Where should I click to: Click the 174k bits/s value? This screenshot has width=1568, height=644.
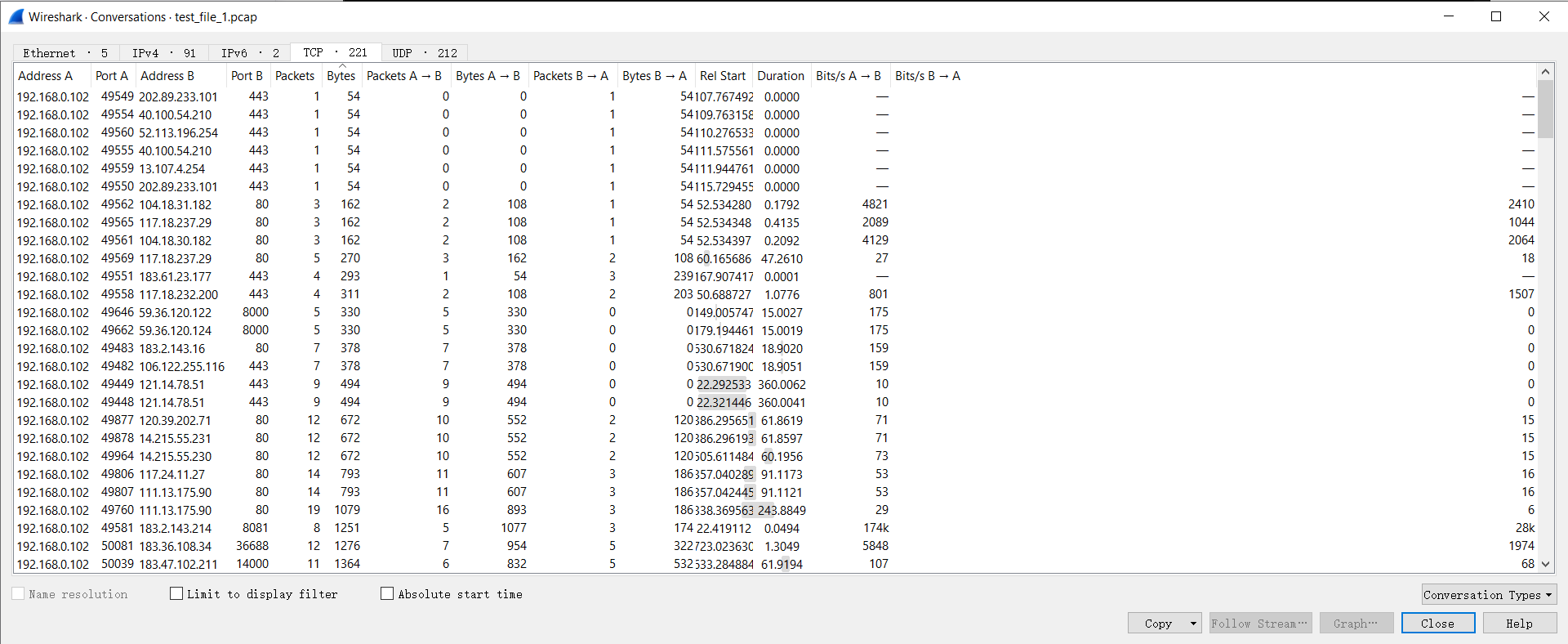click(876, 528)
